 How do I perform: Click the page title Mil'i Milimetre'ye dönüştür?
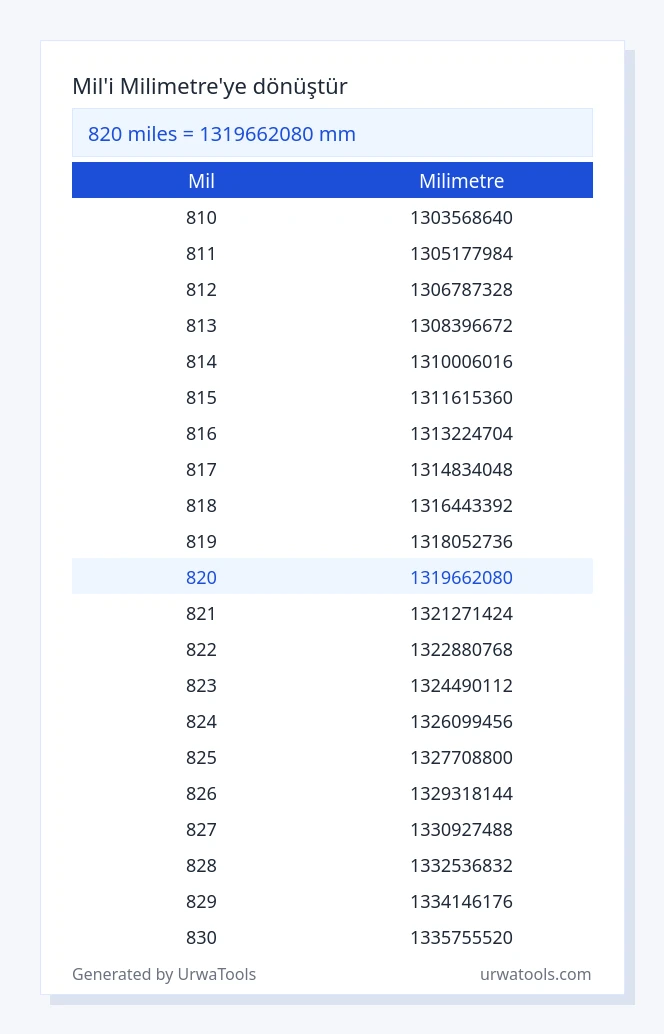point(210,86)
